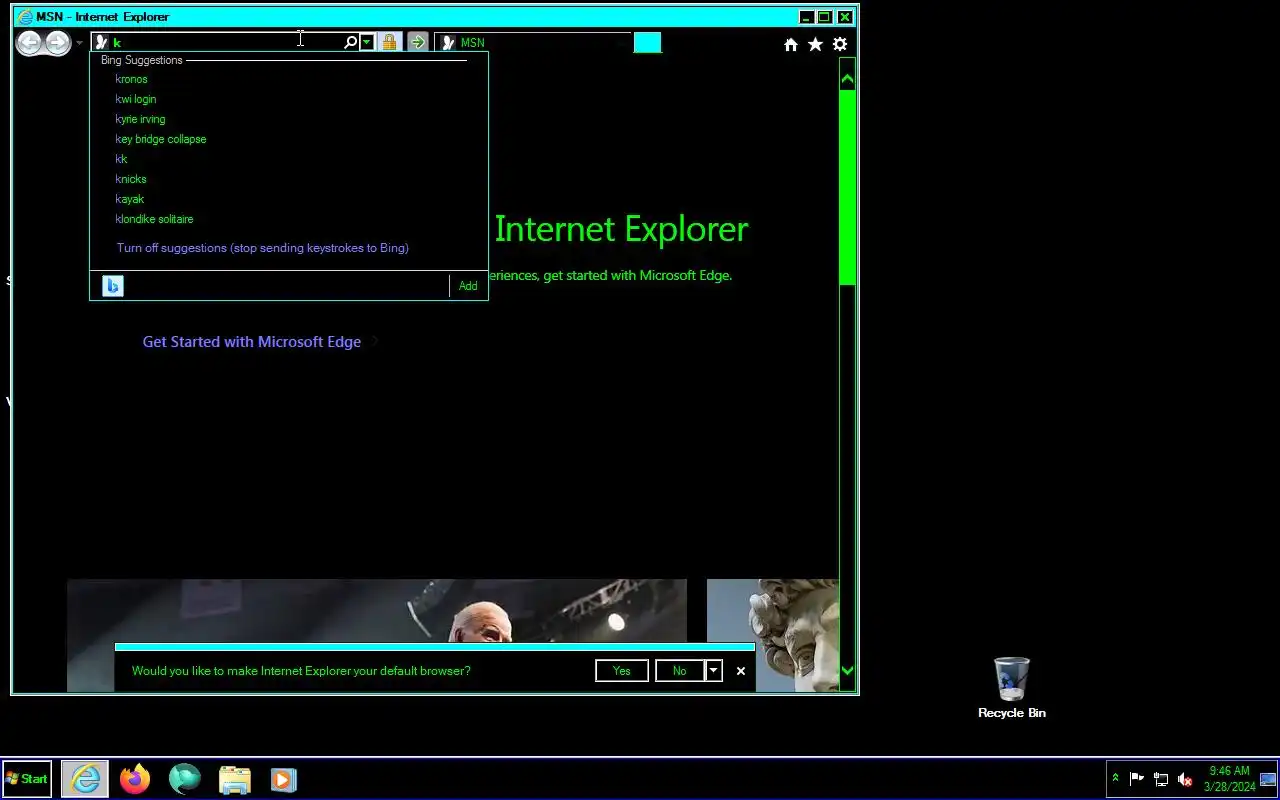Click the Action Center flag tray icon

coord(1137,779)
